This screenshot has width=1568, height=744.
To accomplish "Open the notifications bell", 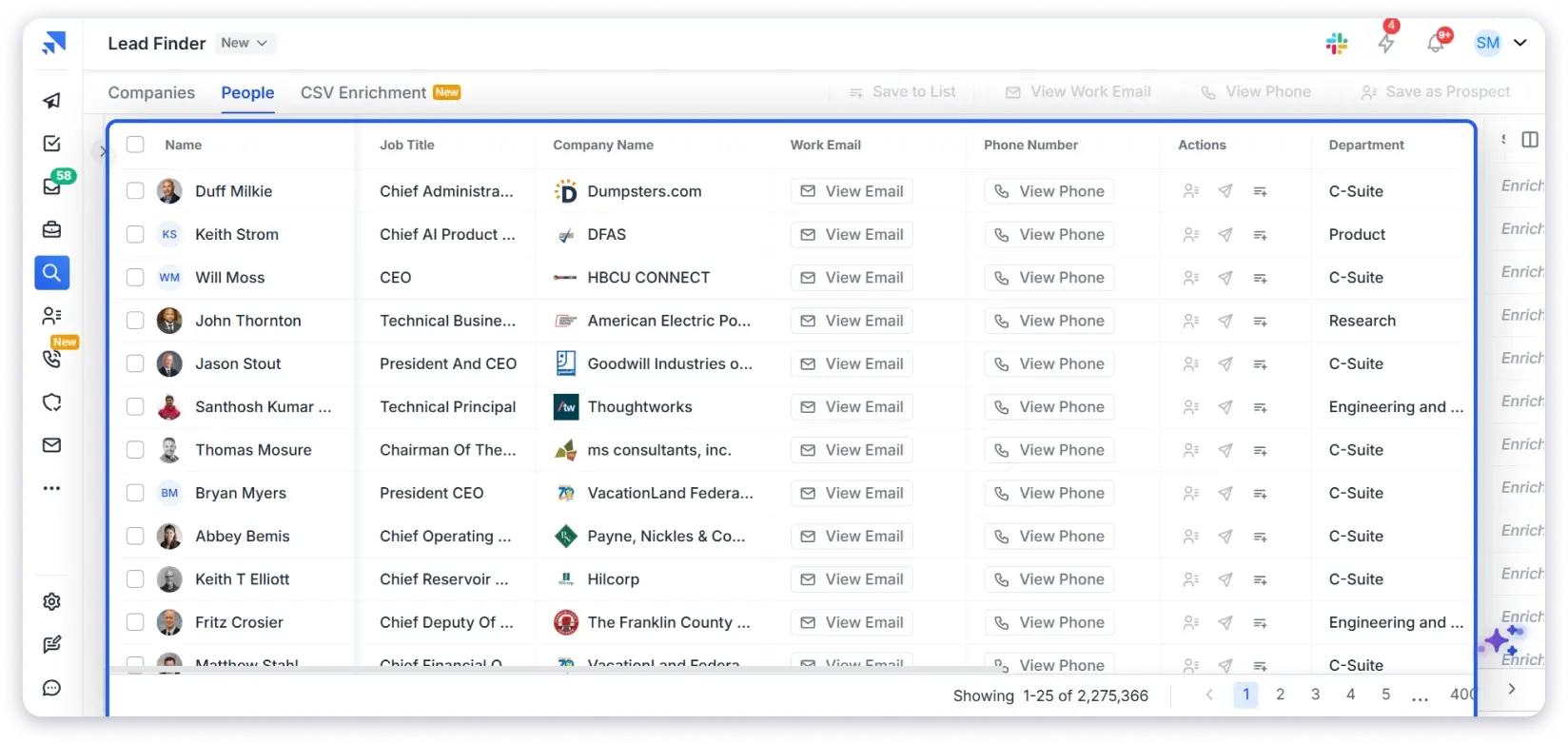I will (x=1436, y=43).
